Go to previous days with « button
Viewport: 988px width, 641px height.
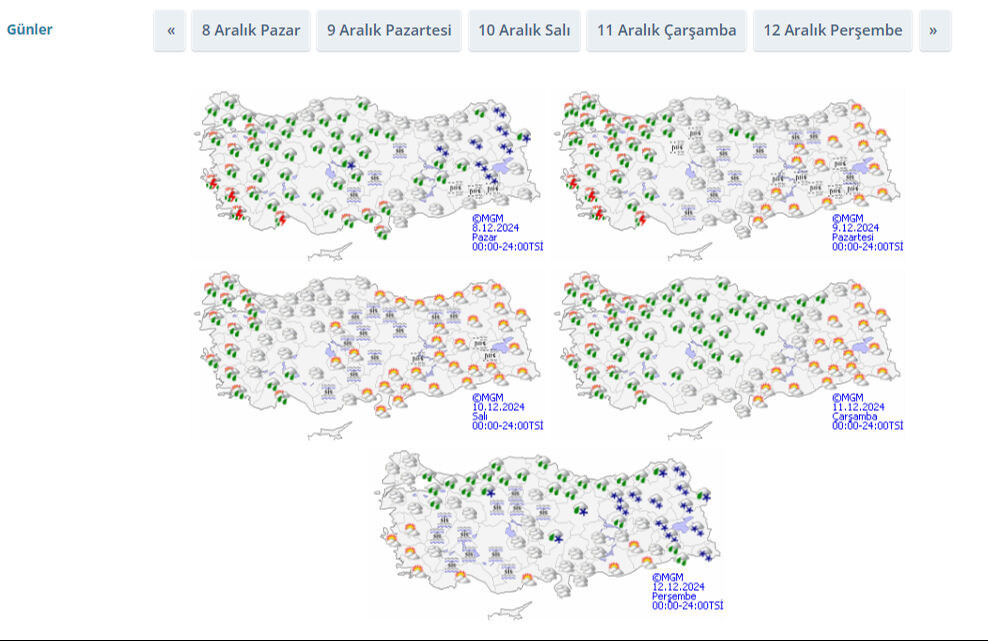pyautogui.click(x=170, y=31)
